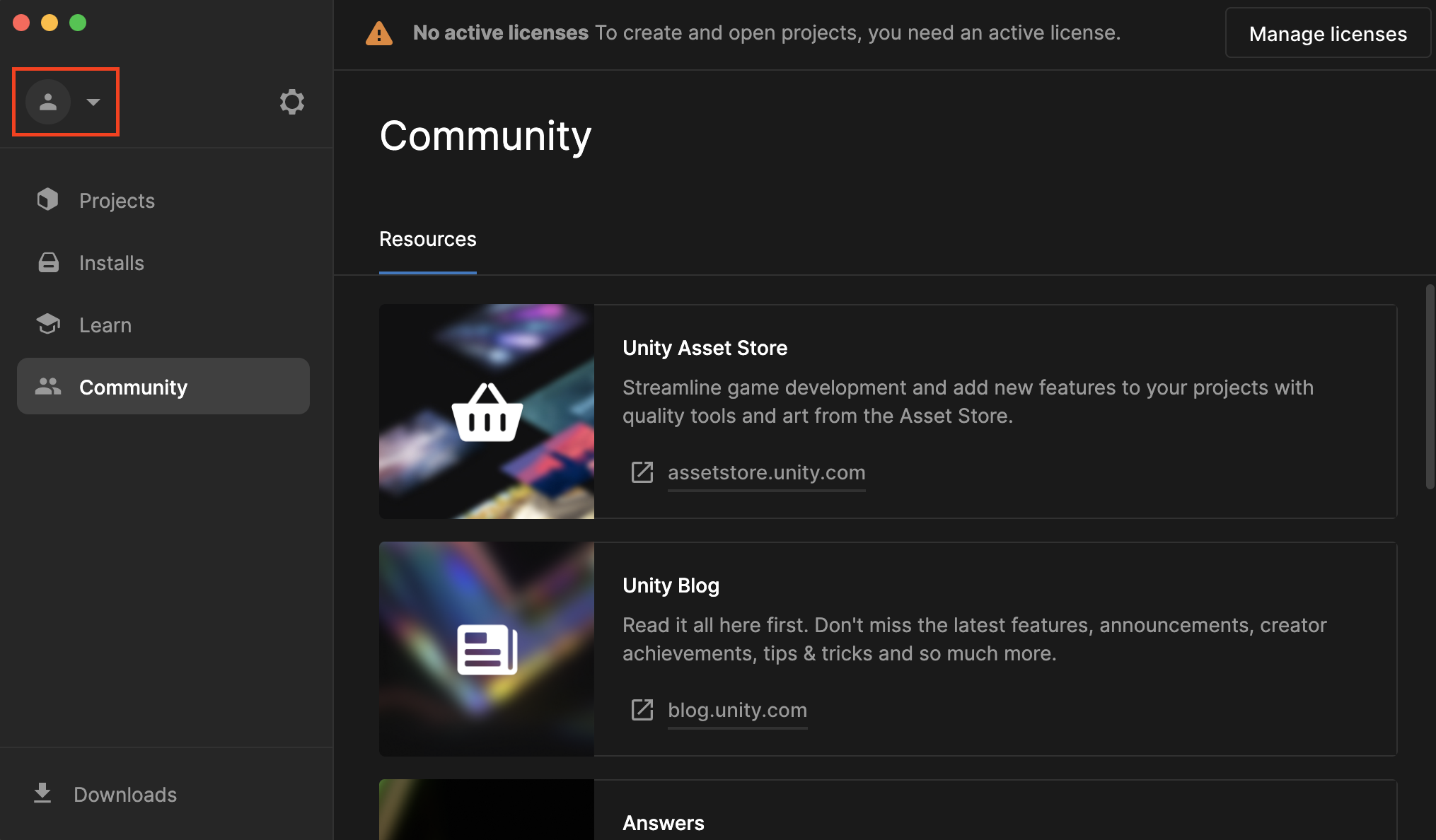
Task: Click the user account avatar icon
Action: [x=47, y=102]
